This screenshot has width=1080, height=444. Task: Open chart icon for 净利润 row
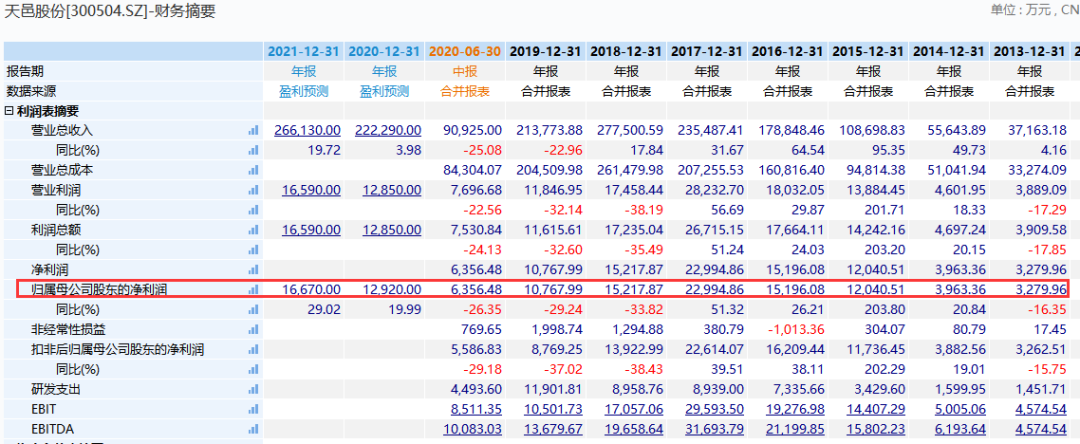pyautogui.click(x=253, y=270)
